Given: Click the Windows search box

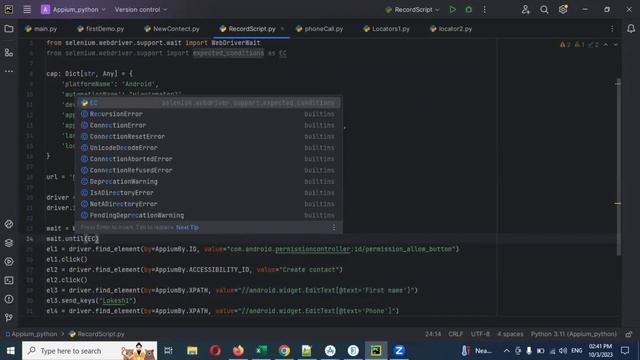Looking at the screenshot, I should point(89,351).
